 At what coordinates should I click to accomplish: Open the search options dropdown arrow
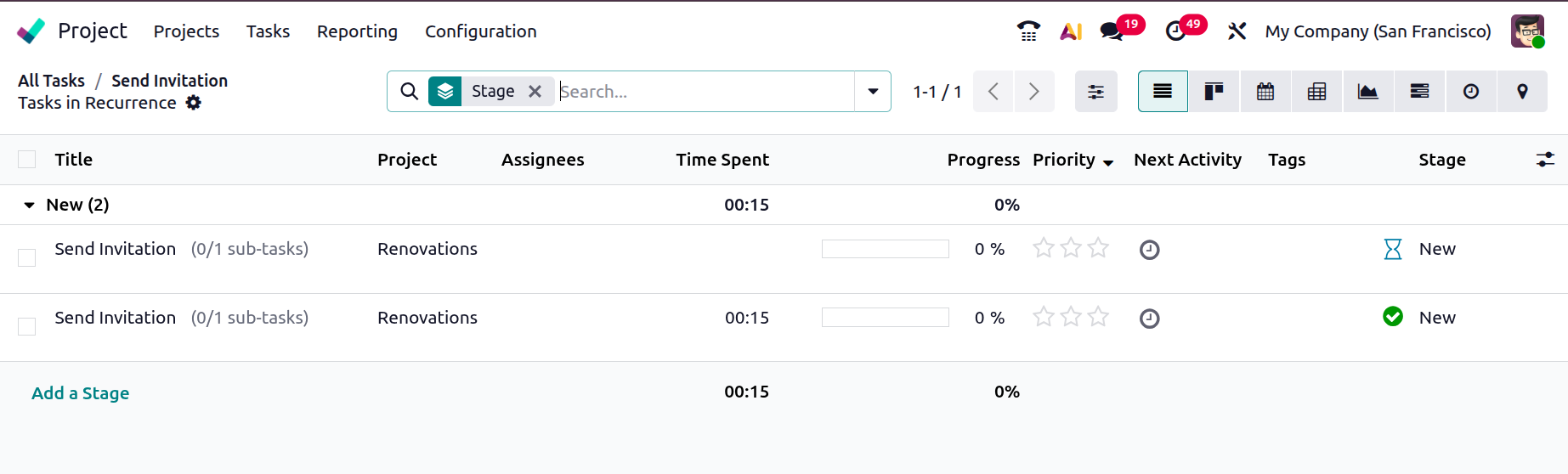pyautogui.click(x=873, y=92)
